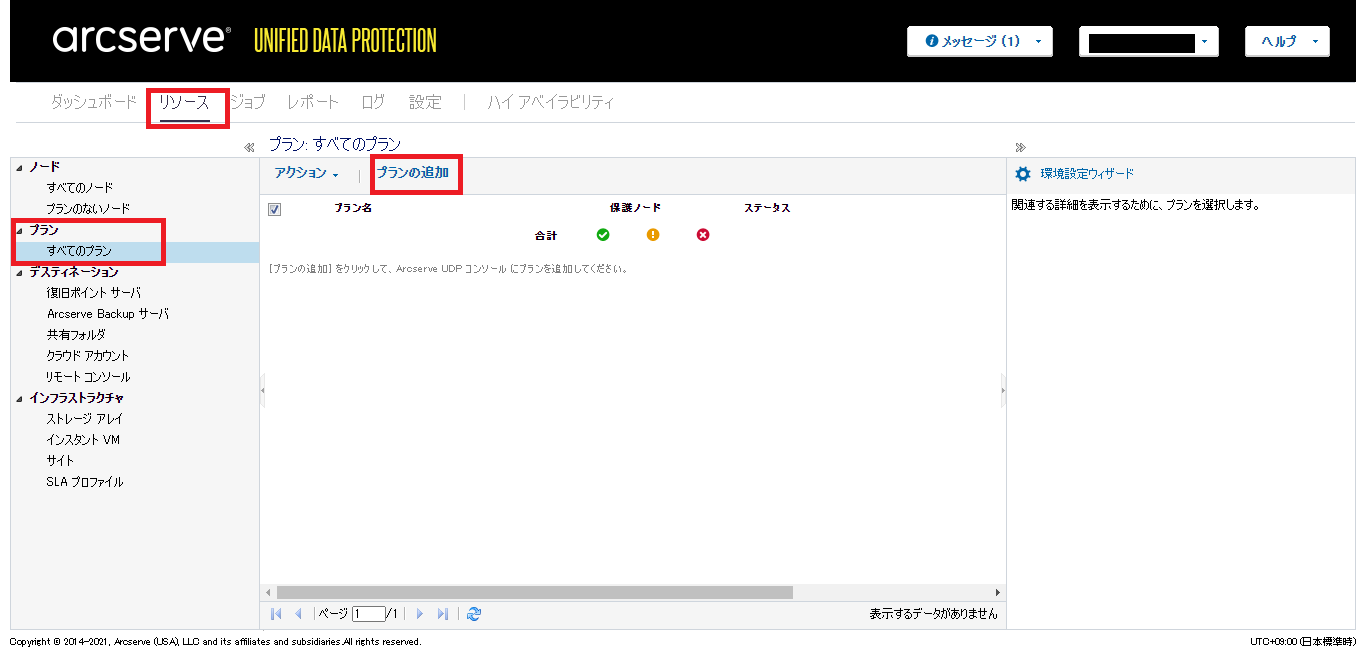Toggle the select-all plans checkbox

(x=275, y=209)
